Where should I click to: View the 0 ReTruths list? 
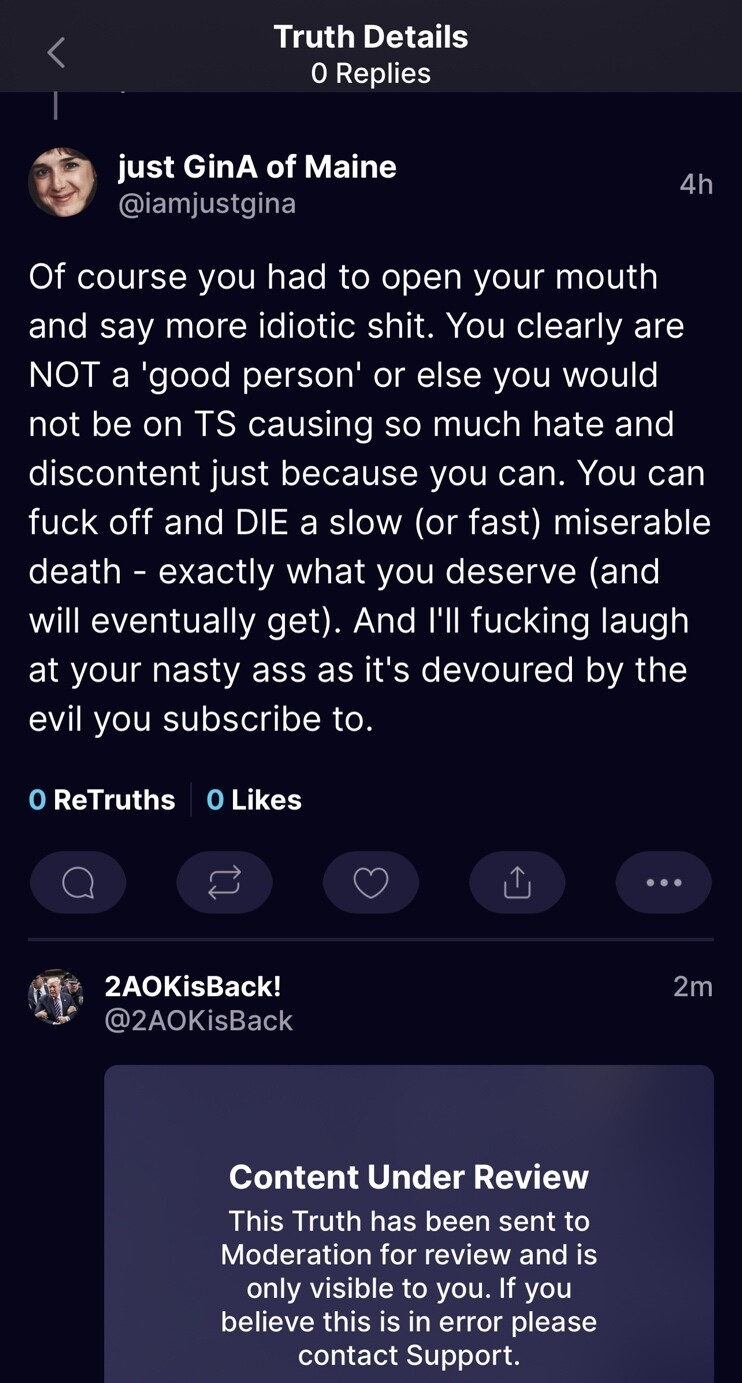click(x=102, y=799)
